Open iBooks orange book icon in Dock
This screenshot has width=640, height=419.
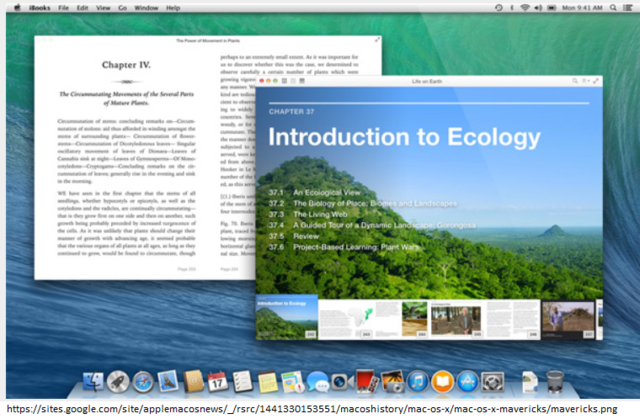click(442, 382)
